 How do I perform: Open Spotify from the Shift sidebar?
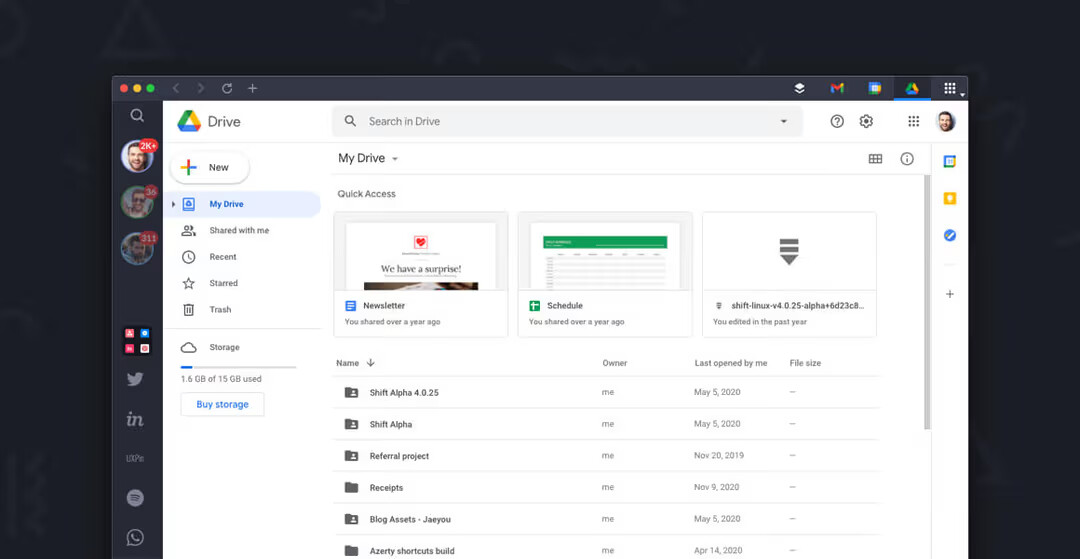click(x=135, y=498)
